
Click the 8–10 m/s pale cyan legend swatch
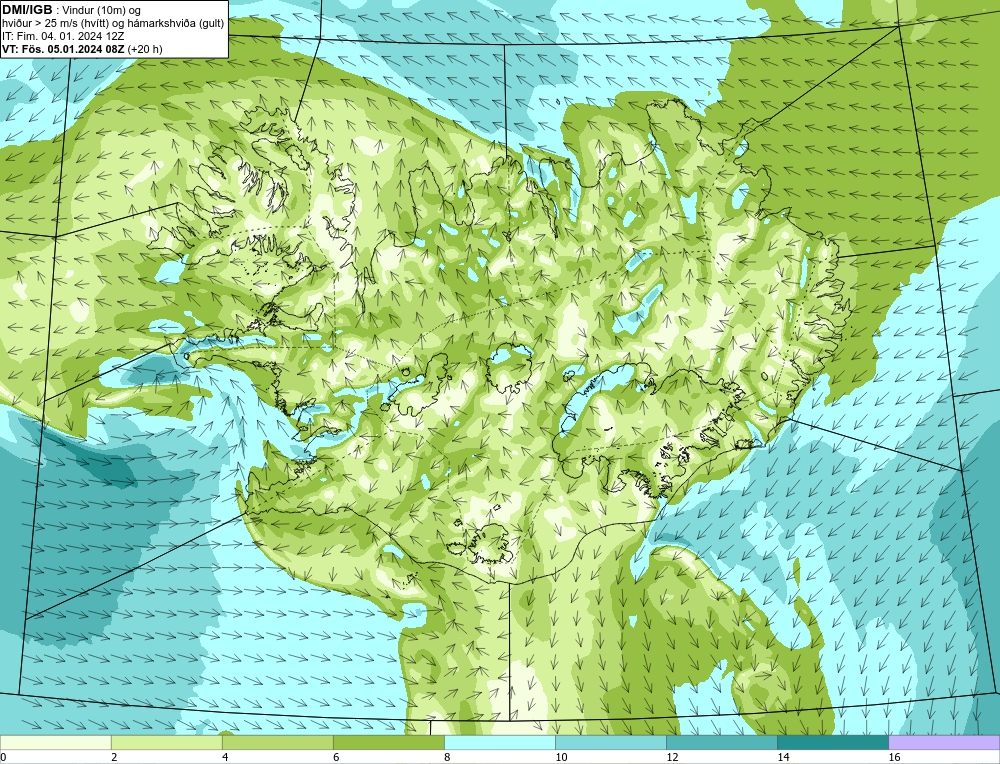click(500, 742)
